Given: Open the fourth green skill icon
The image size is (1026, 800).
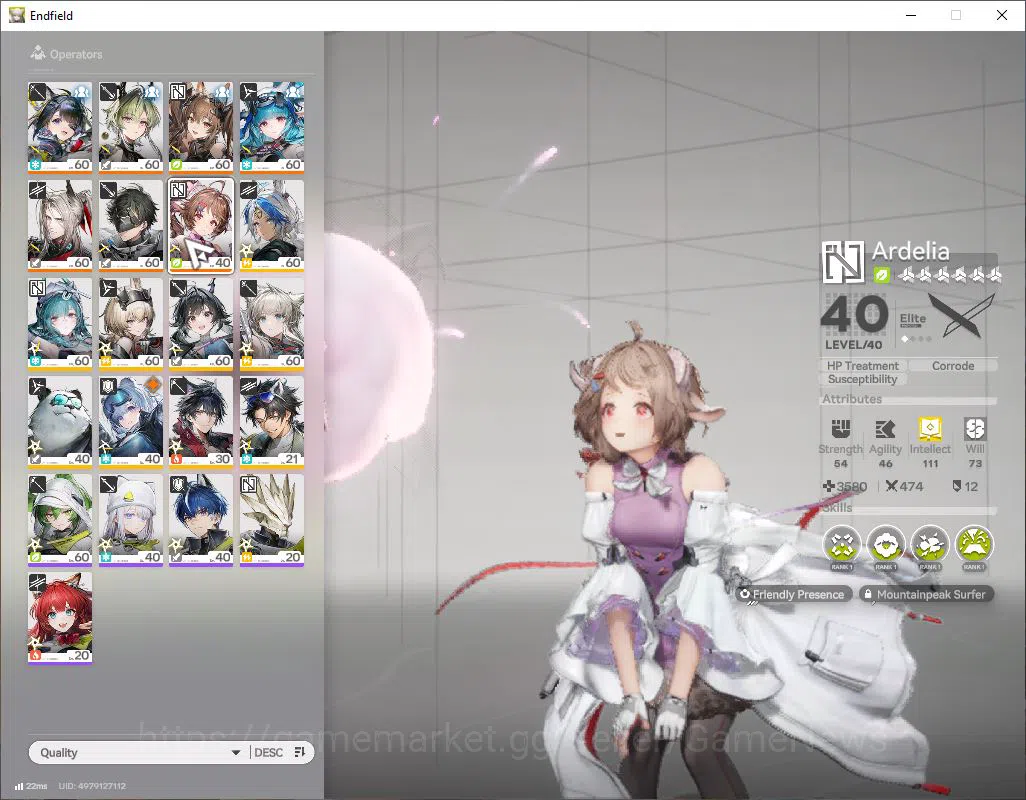Looking at the screenshot, I should pyautogui.click(x=974, y=544).
